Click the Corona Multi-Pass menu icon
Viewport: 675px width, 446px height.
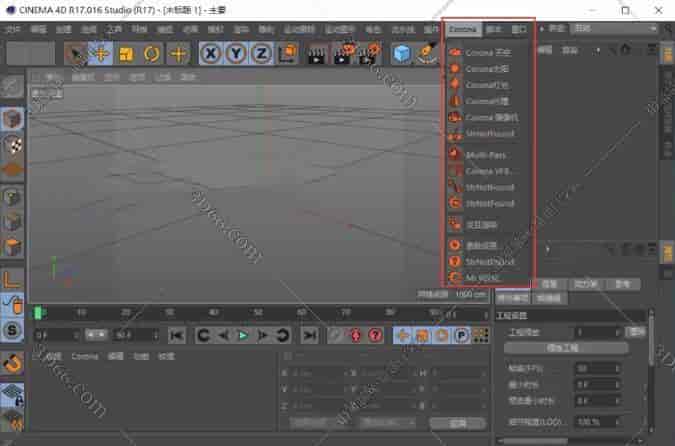[455, 154]
